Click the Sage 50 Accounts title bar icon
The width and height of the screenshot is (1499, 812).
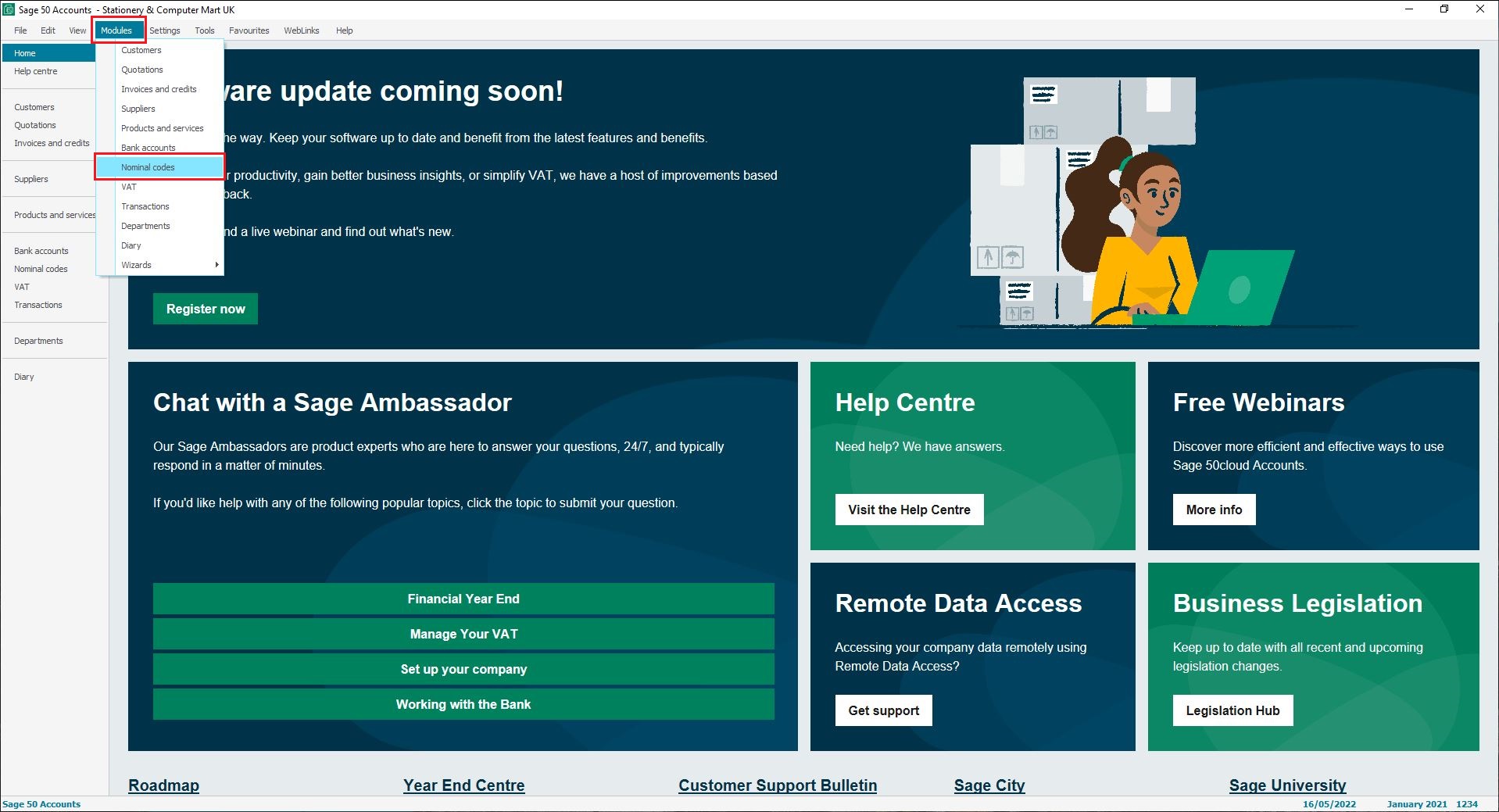coord(9,9)
